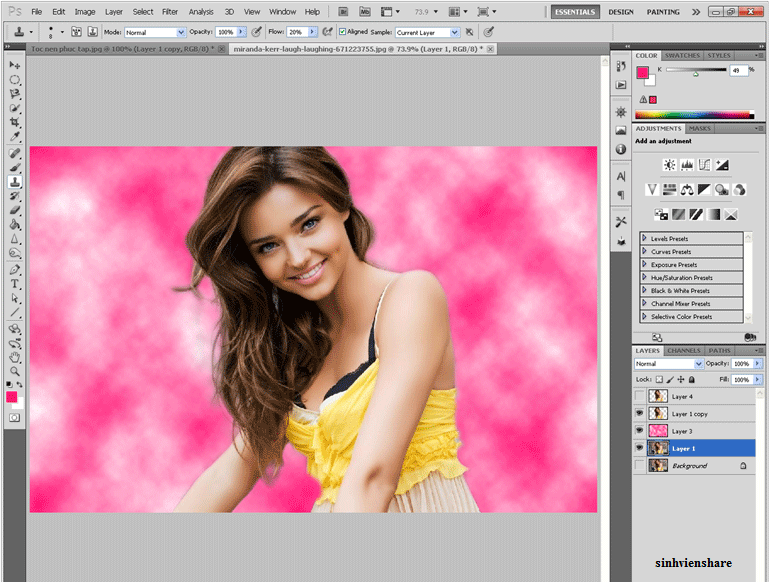Image resolution: width=769 pixels, height=582 pixels.
Task: Expand the Levels Presets list
Action: point(645,239)
